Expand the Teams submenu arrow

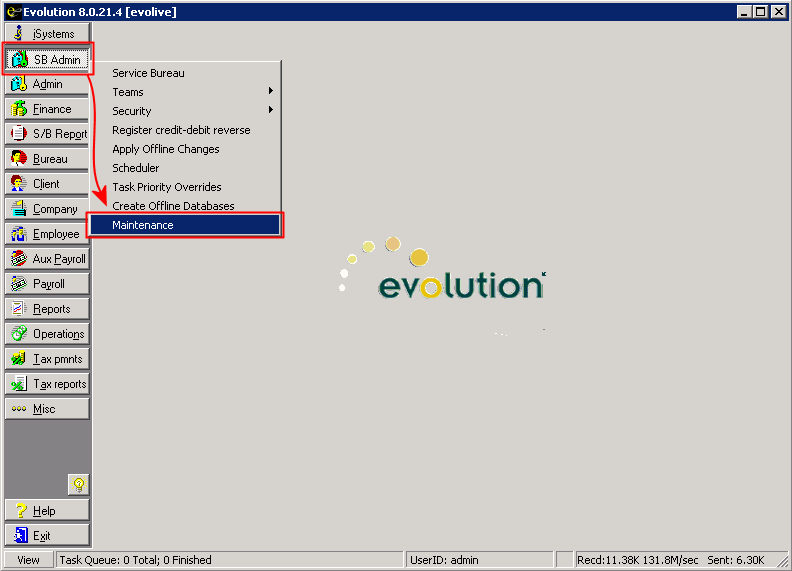click(x=271, y=92)
